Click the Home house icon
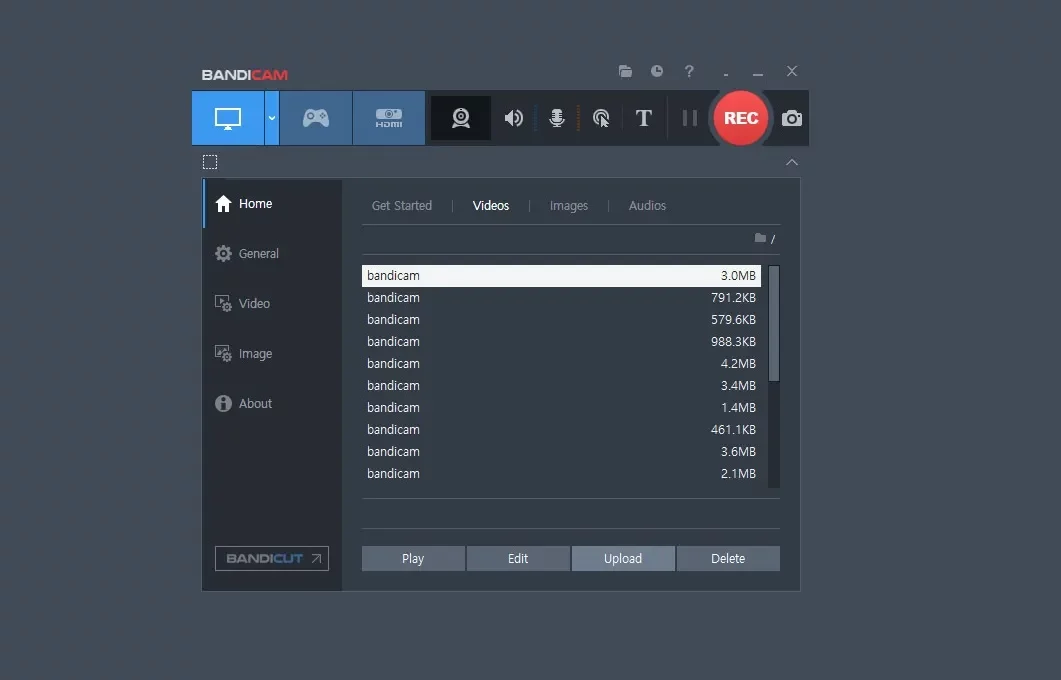Image resolution: width=1061 pixels, height=680 pixels. click(223, 204)
